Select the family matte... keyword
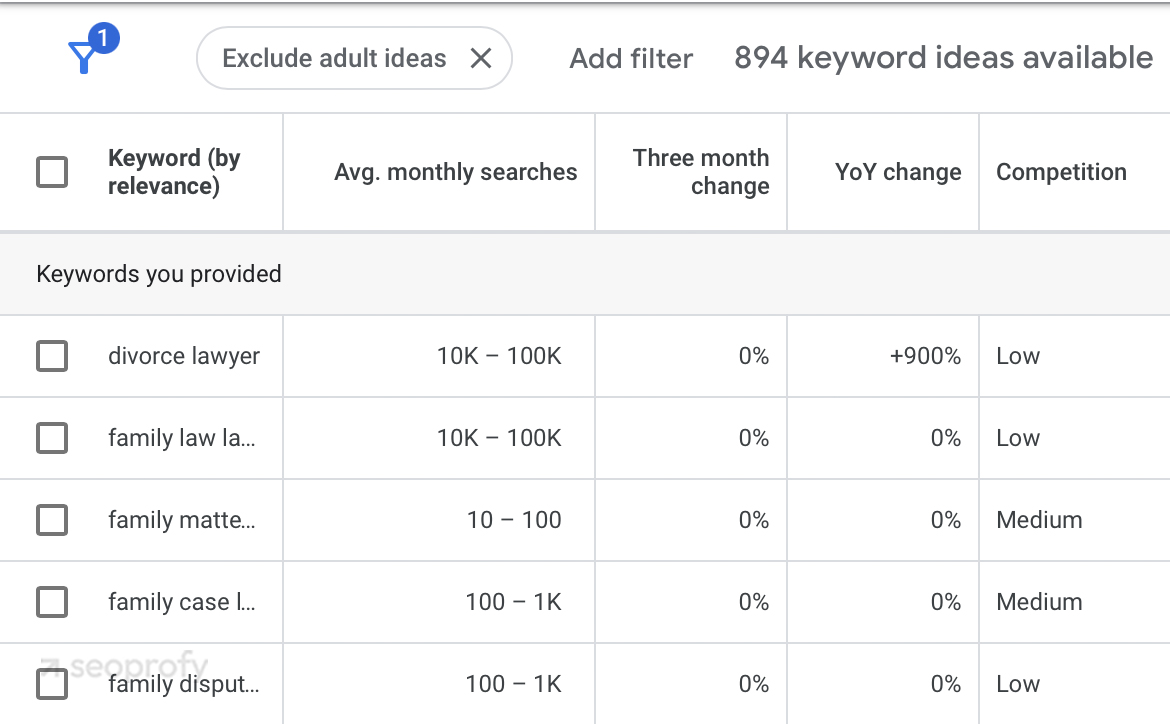1170x724 pixels. click(x=181, y=520)
